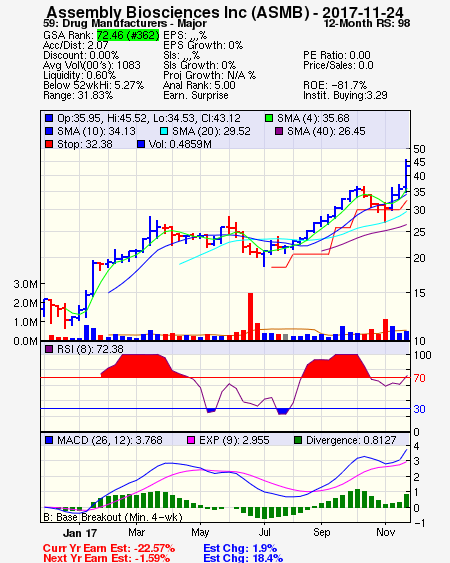Click the green SMA (4) legend swatch
Viewport: 450px width, 563px height.
[x=269, y=118]
